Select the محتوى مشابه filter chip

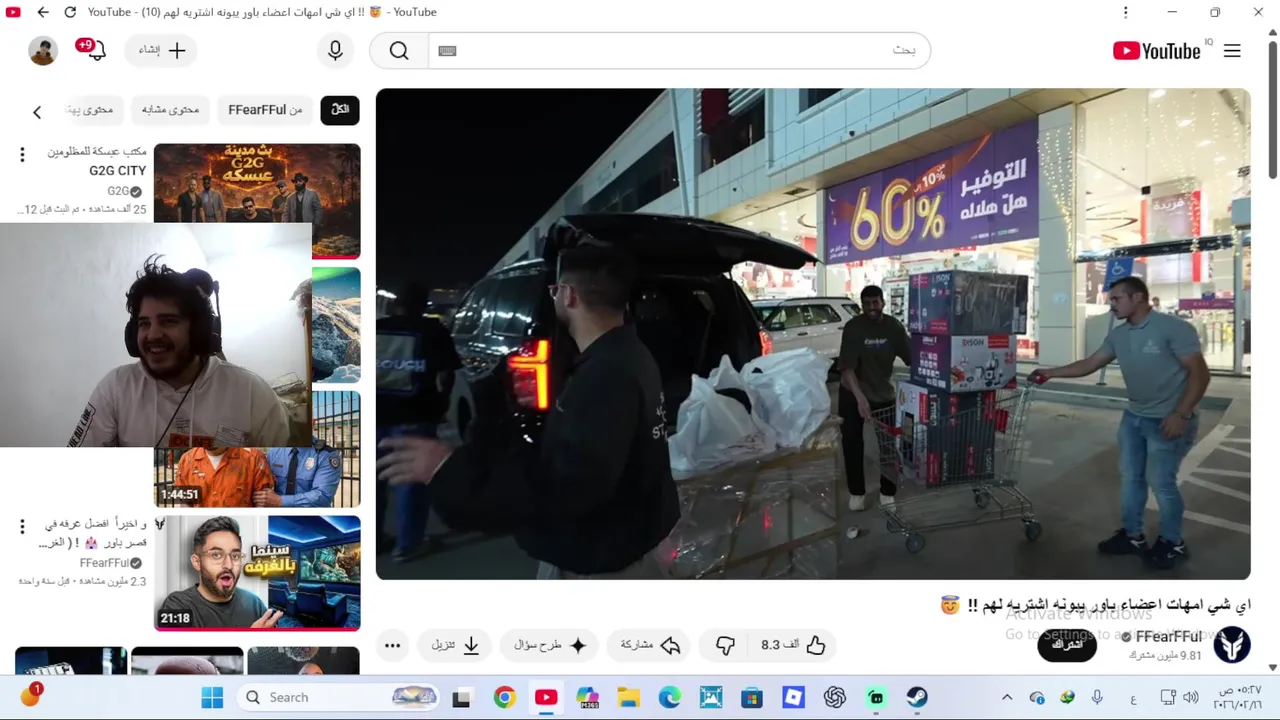(x=170, y=109)
